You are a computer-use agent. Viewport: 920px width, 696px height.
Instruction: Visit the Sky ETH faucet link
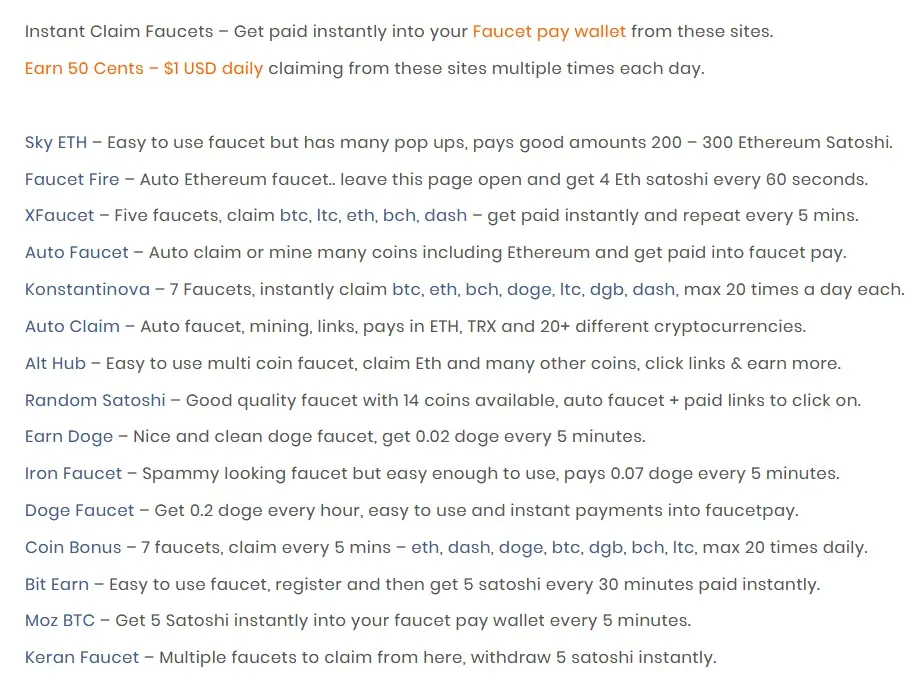[56, 143]
